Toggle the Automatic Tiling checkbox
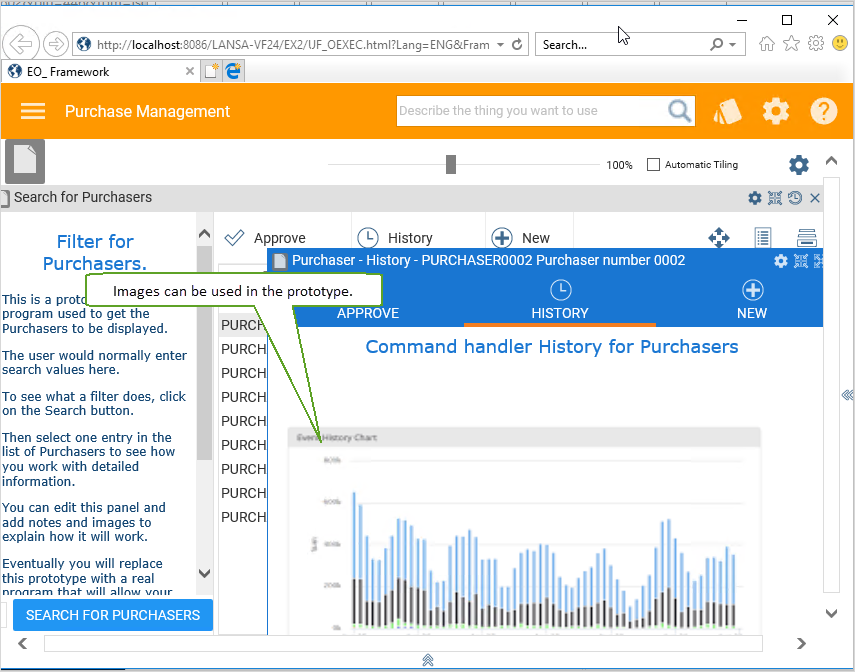Screen dimensions: 855x672 (x=654, y=165)
